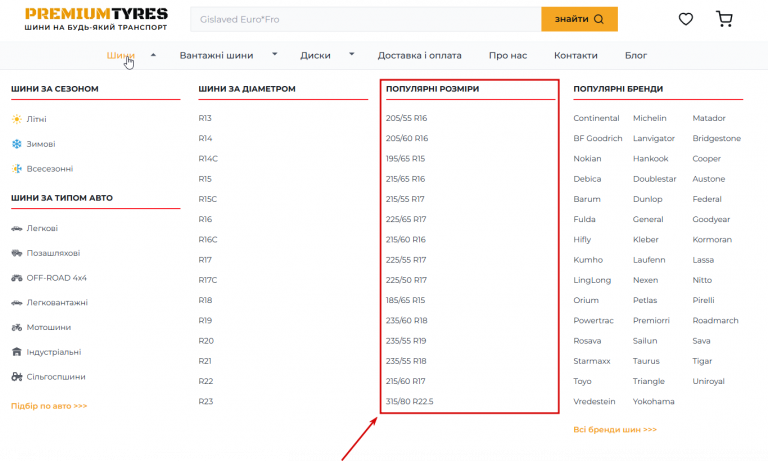
Task: Open Michelin brand link
Action: (649, 118)
